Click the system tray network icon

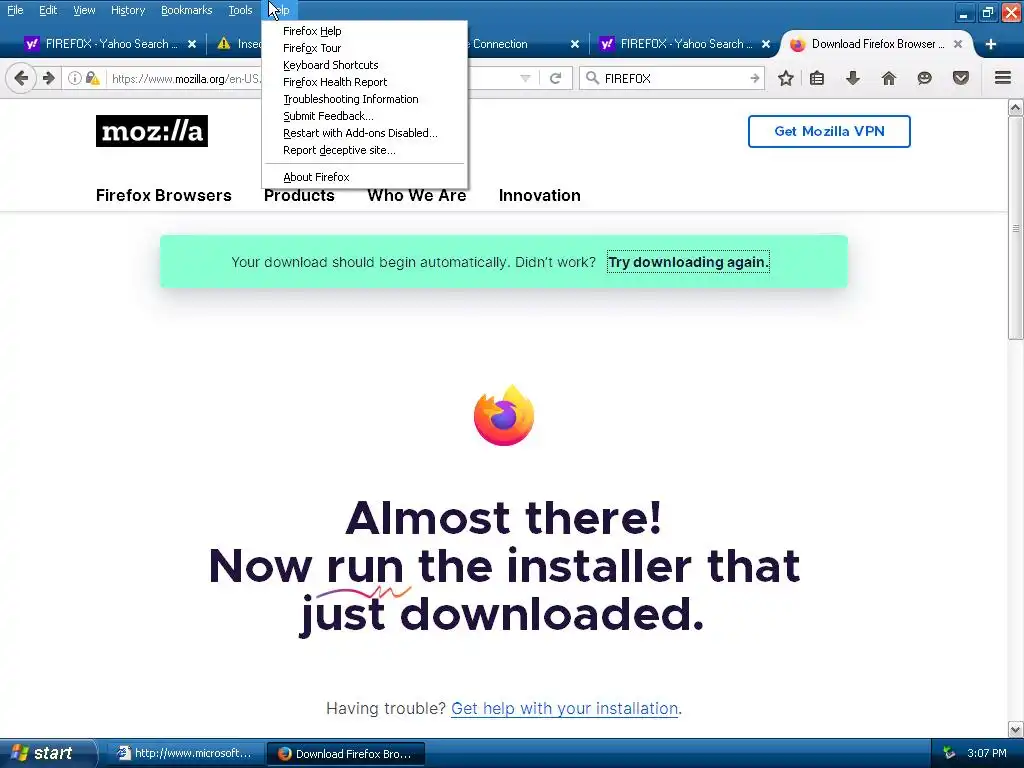(948, 753)
